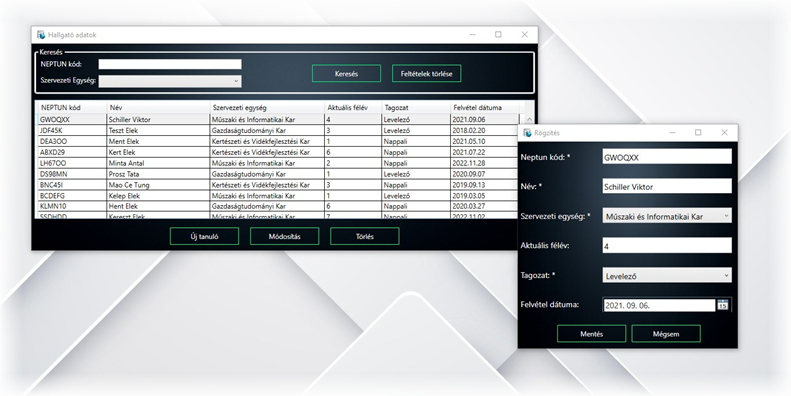Click the Hallgató adatok window app icon
This screenshot has height=396, width=791.
[x=41, y=35]
